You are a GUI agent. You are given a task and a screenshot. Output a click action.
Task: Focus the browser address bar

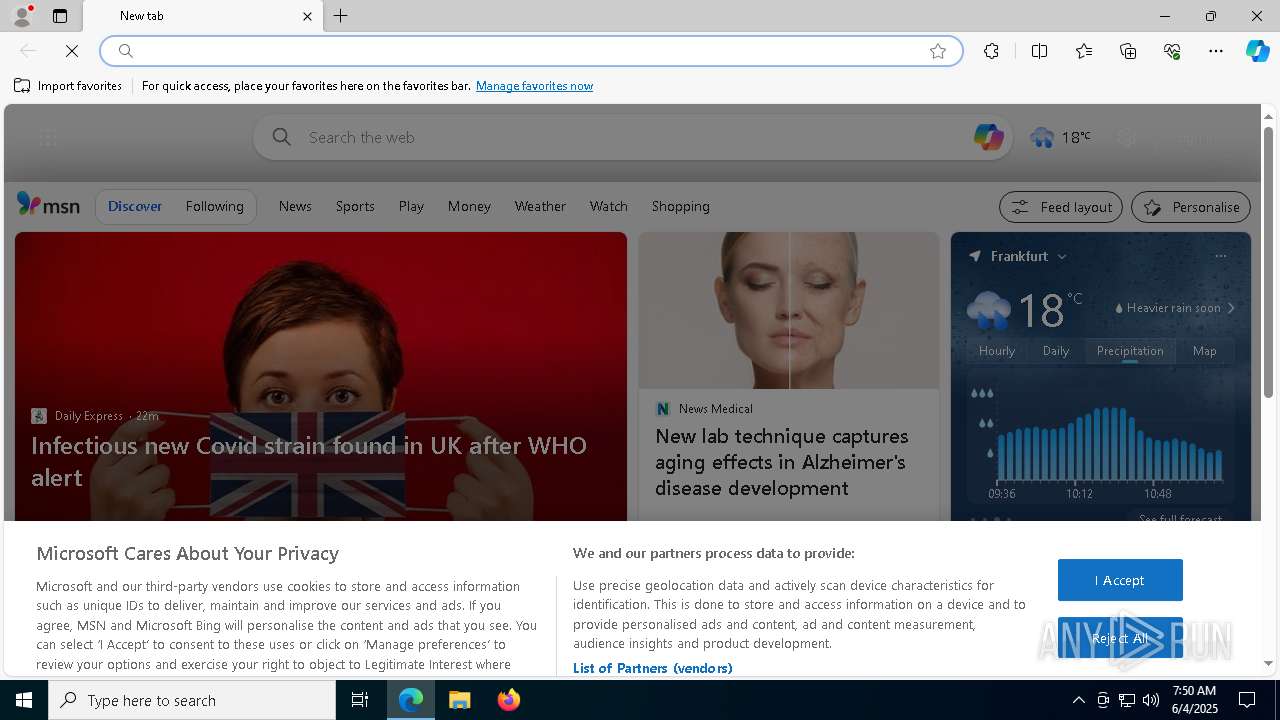530,51
